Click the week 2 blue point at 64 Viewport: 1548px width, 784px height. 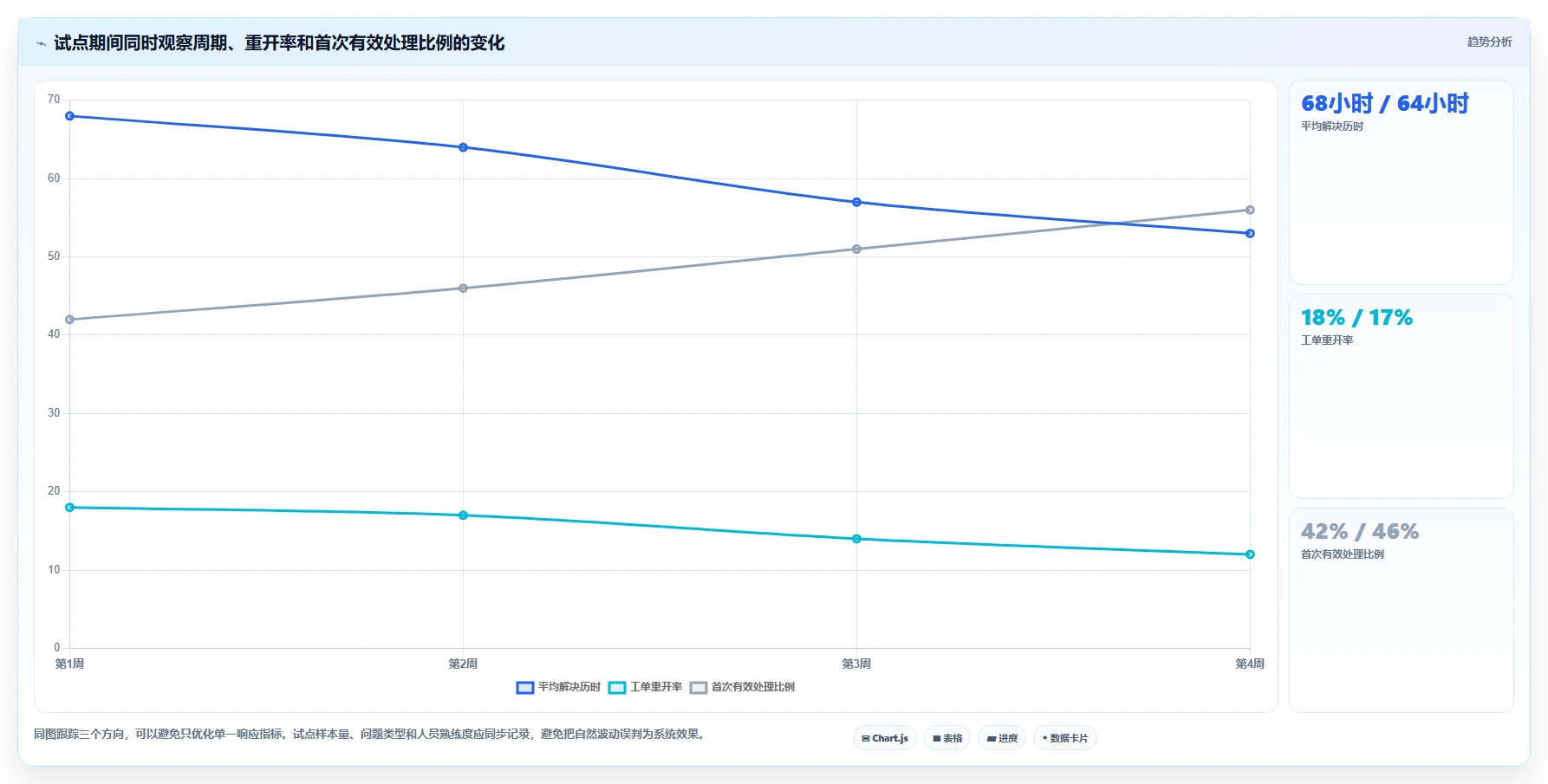463,147
